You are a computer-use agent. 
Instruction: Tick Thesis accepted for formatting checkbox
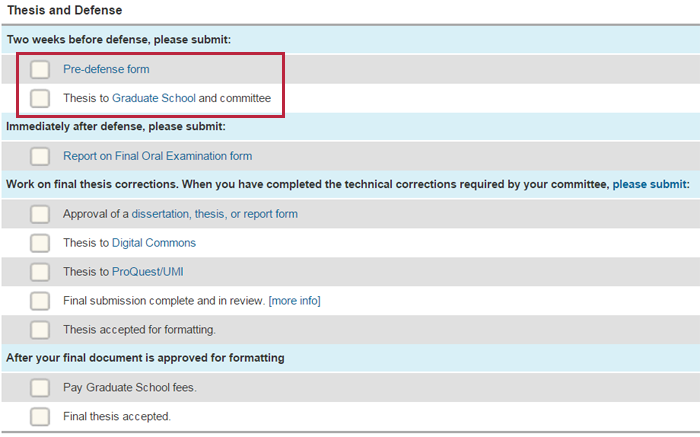click(x=40, y=330)
